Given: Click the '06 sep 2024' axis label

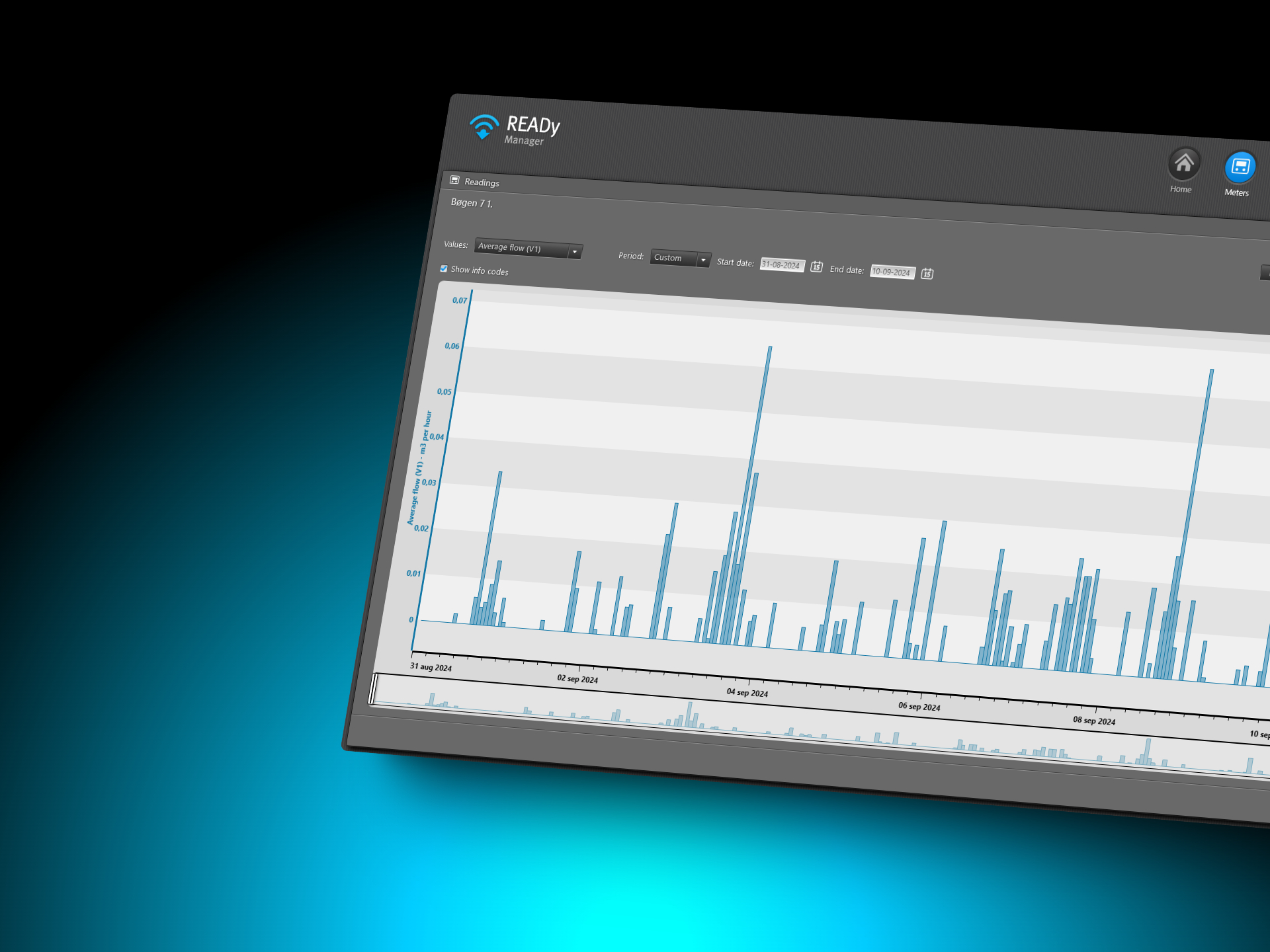Looking at the screenshot, I should click(919, 707).
